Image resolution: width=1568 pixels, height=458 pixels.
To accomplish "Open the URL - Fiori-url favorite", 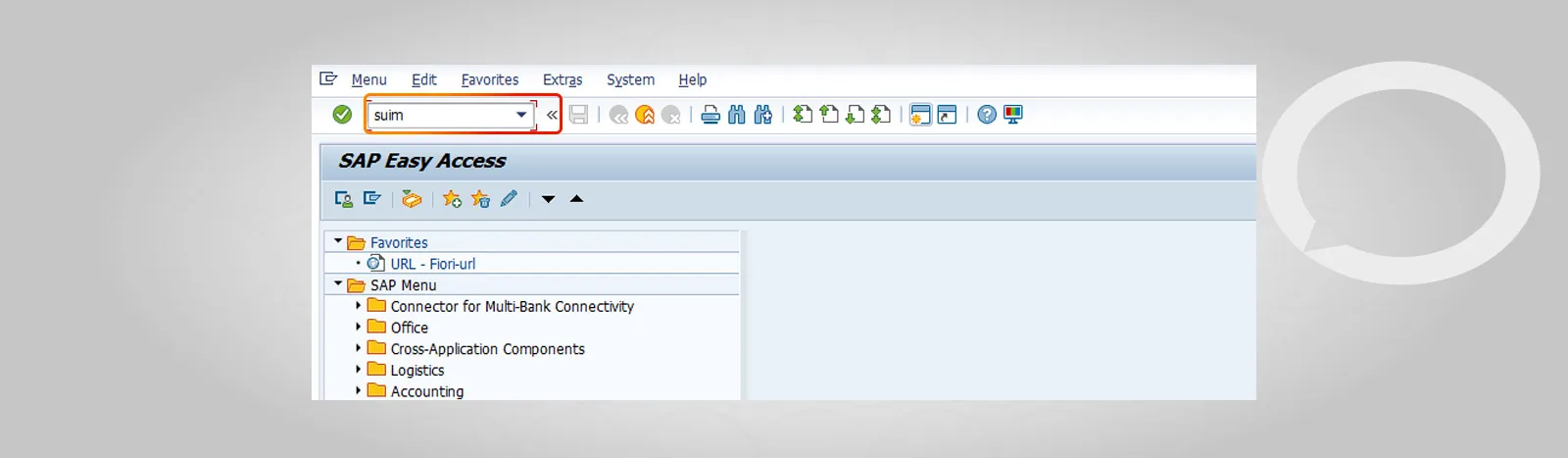I will tap(432, 264).
